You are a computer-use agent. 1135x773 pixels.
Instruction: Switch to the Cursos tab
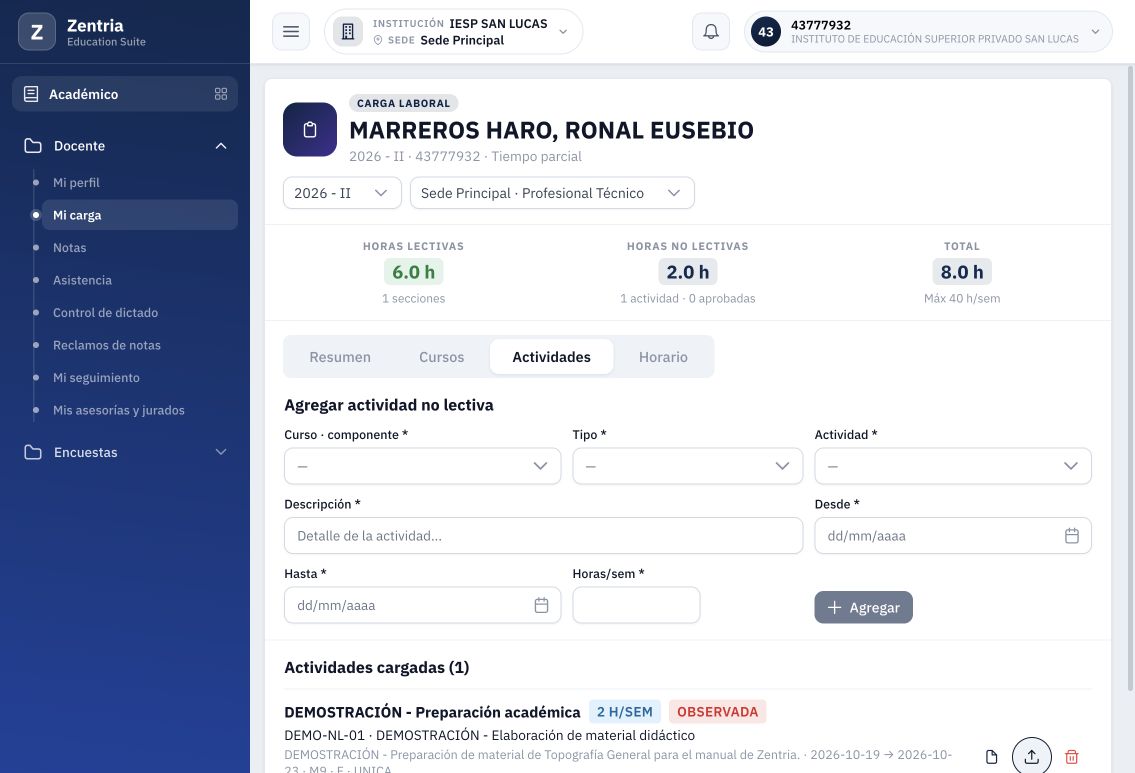point(442,357)
